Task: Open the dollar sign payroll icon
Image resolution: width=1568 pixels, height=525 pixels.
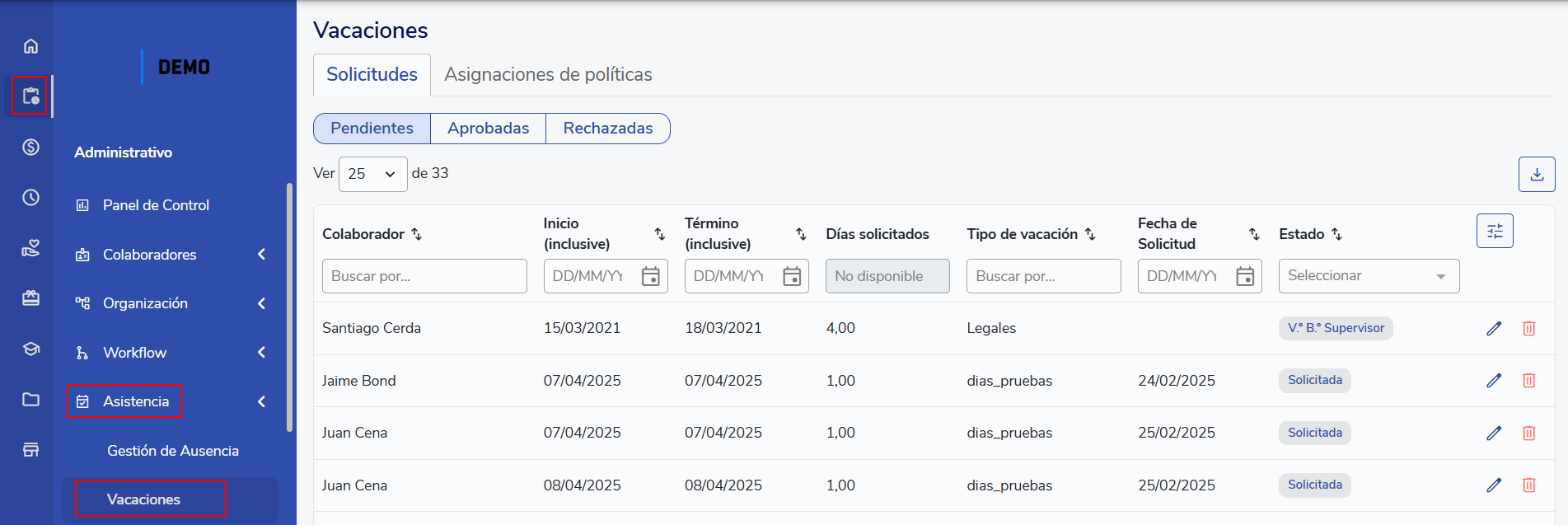Action: [x=30, y=147]
